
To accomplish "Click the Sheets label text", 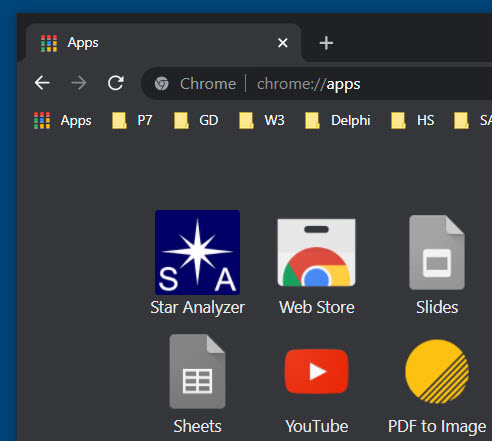I will [x=197, y=426].
